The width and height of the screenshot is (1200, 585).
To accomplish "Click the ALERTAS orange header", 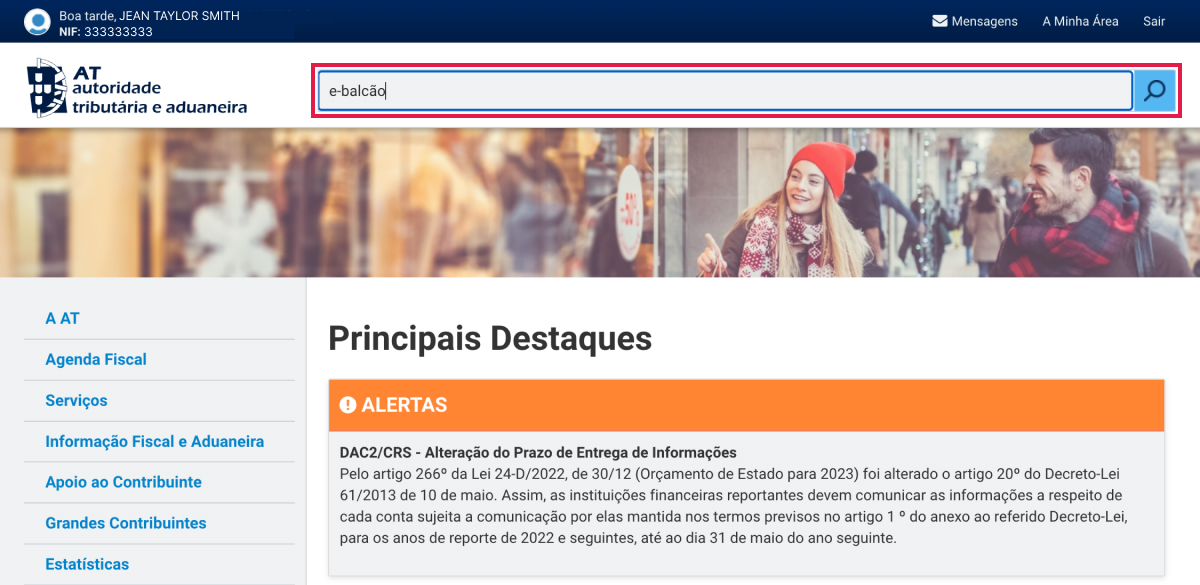I will coord(746,405).
